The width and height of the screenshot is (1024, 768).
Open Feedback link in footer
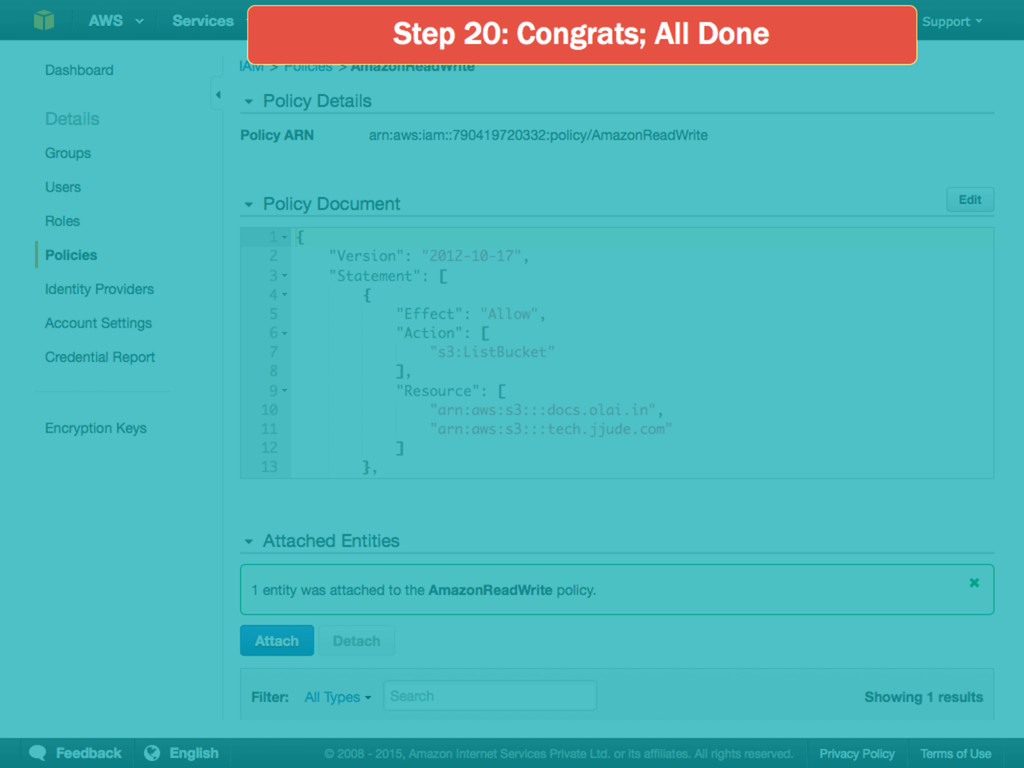pyautogui.click(x=88, y=753)
